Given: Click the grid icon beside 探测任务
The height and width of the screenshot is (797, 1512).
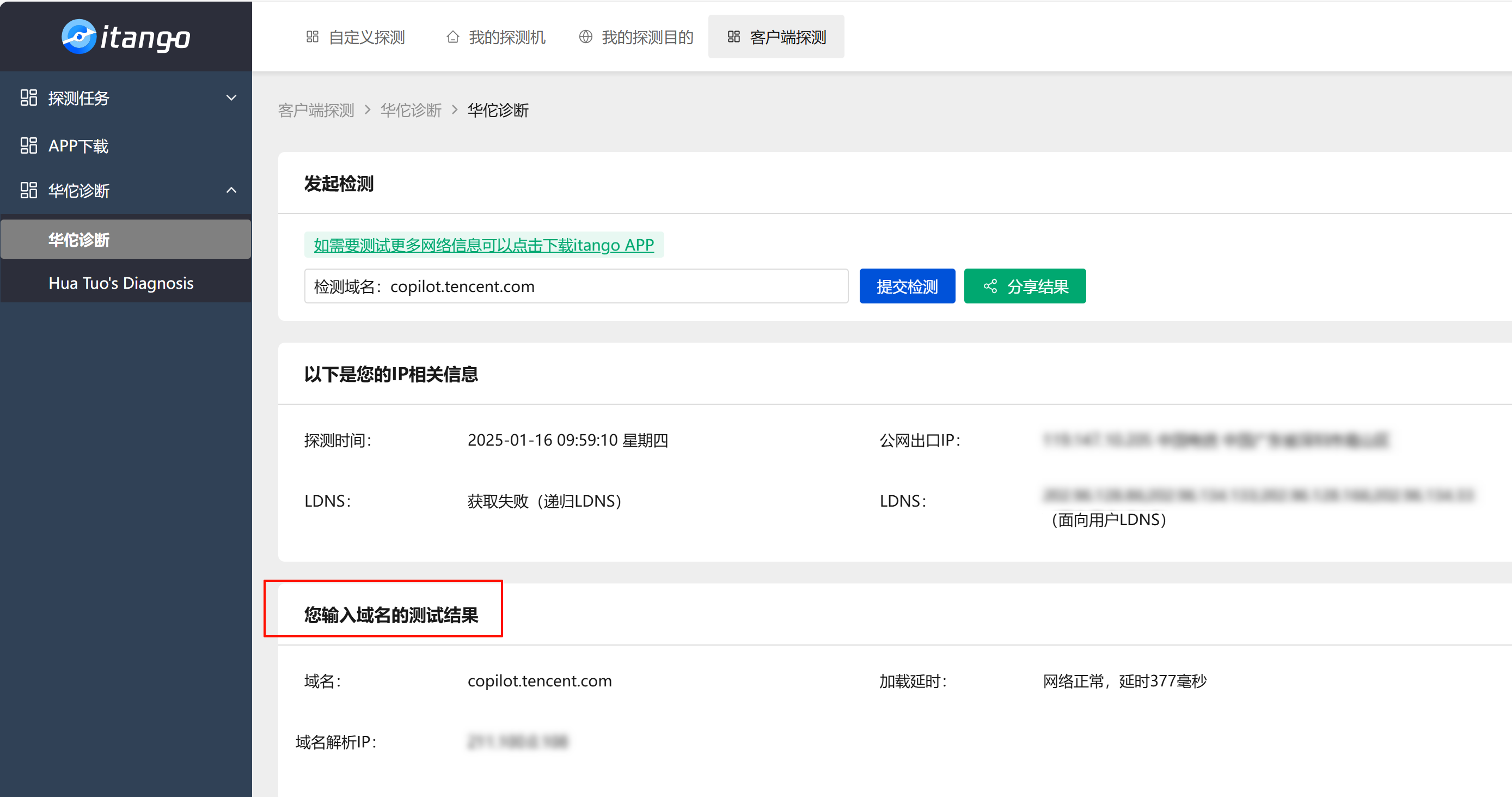Looking at the screenshot, I should tap(28, 98).
